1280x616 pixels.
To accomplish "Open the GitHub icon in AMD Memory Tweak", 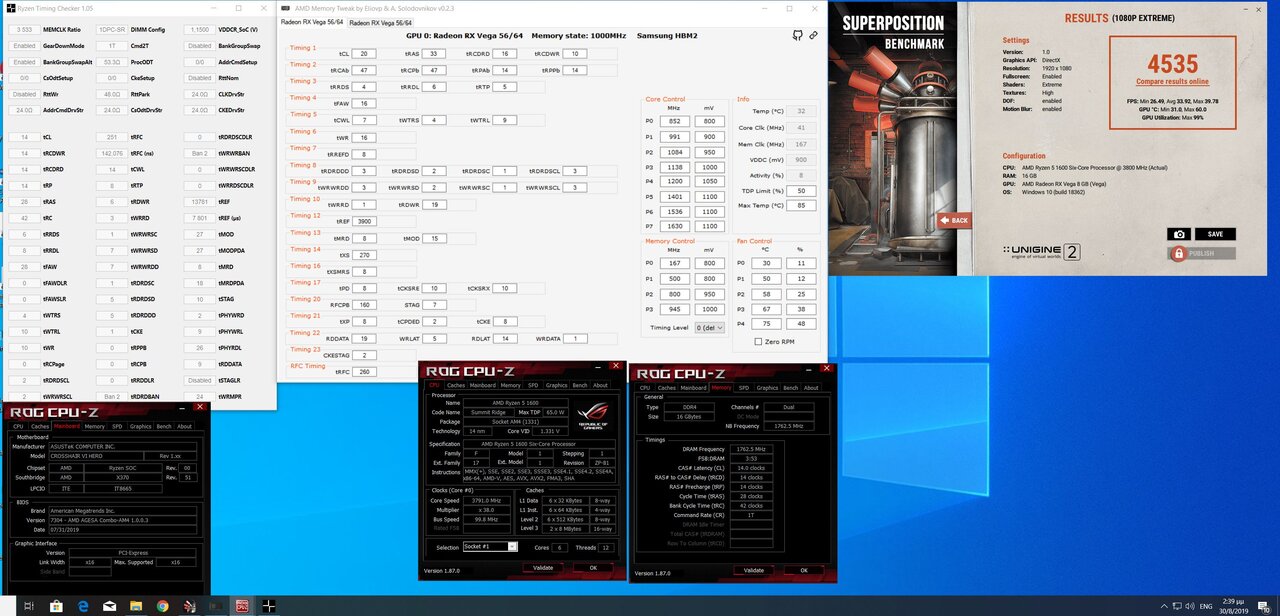I will point(797,35).
